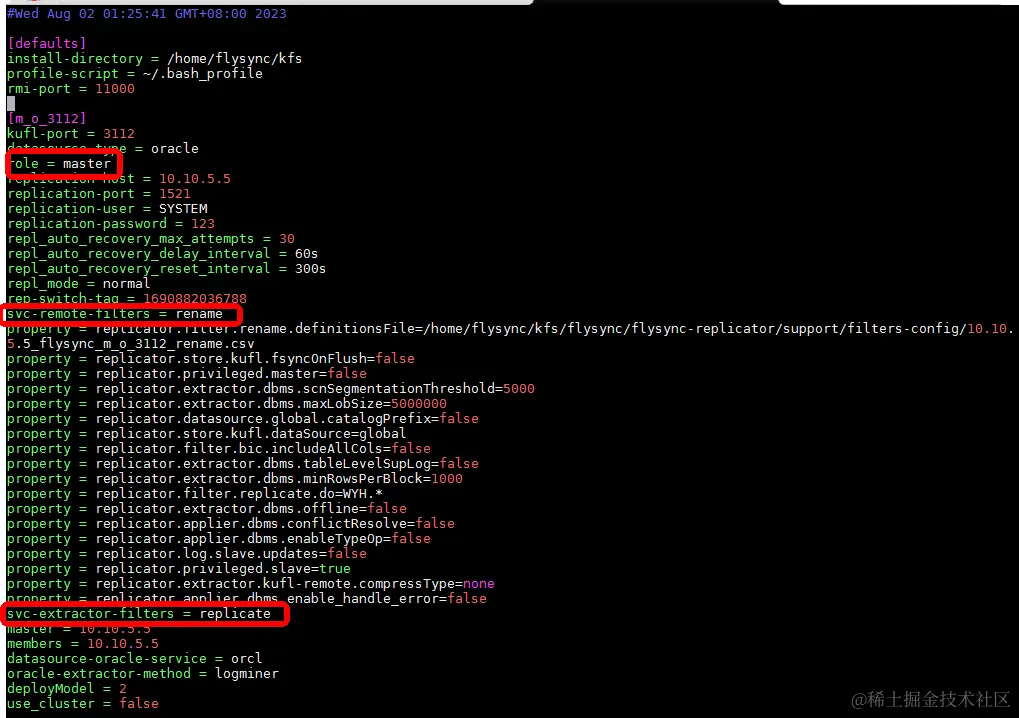Click the 'use_cluster = false' line
The image size is (1019, 718).
83,703
